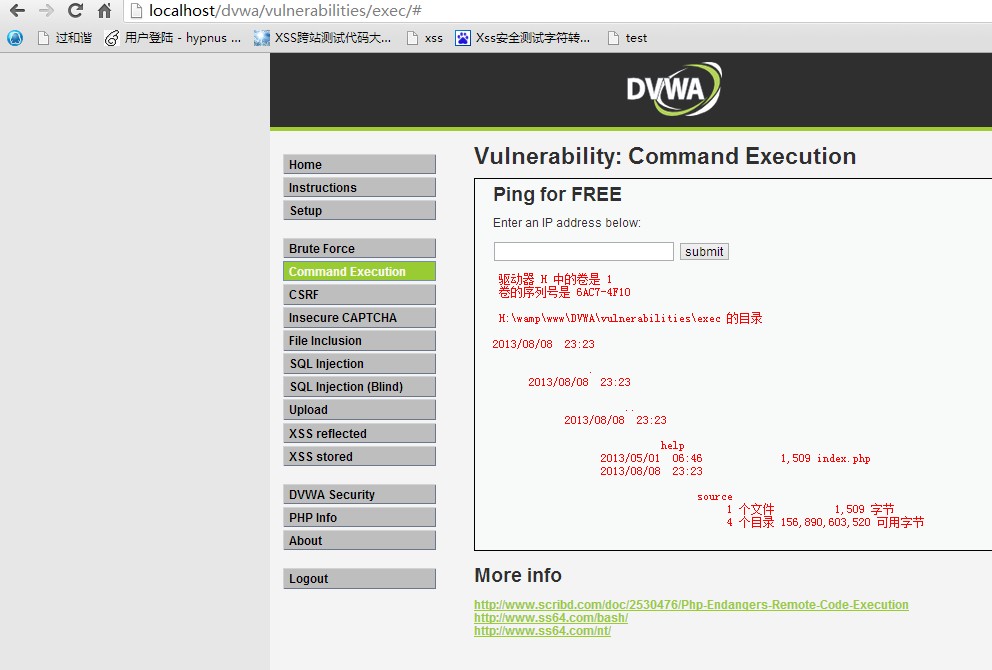Click Logout in the sidebar
Image resolution: width=992 pixels, height=670 pixels.
coord(359,578)
